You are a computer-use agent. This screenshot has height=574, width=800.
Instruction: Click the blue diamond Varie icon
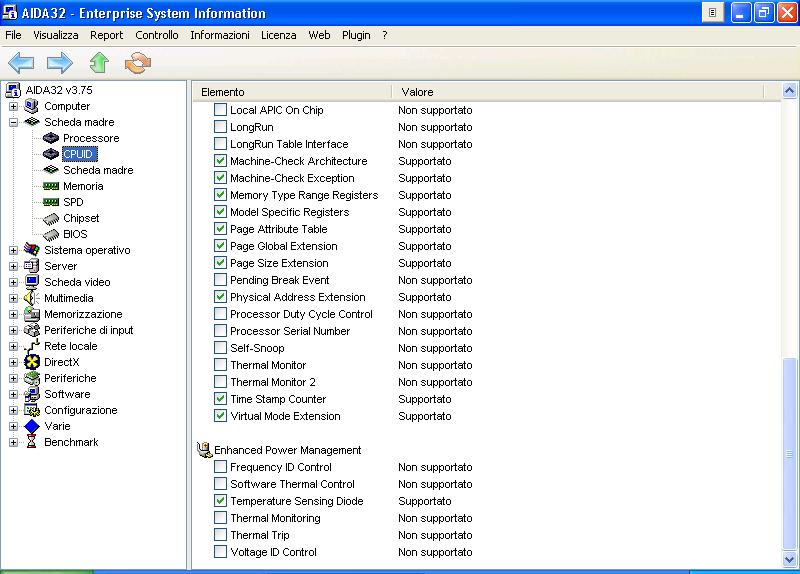pos(32,426)
